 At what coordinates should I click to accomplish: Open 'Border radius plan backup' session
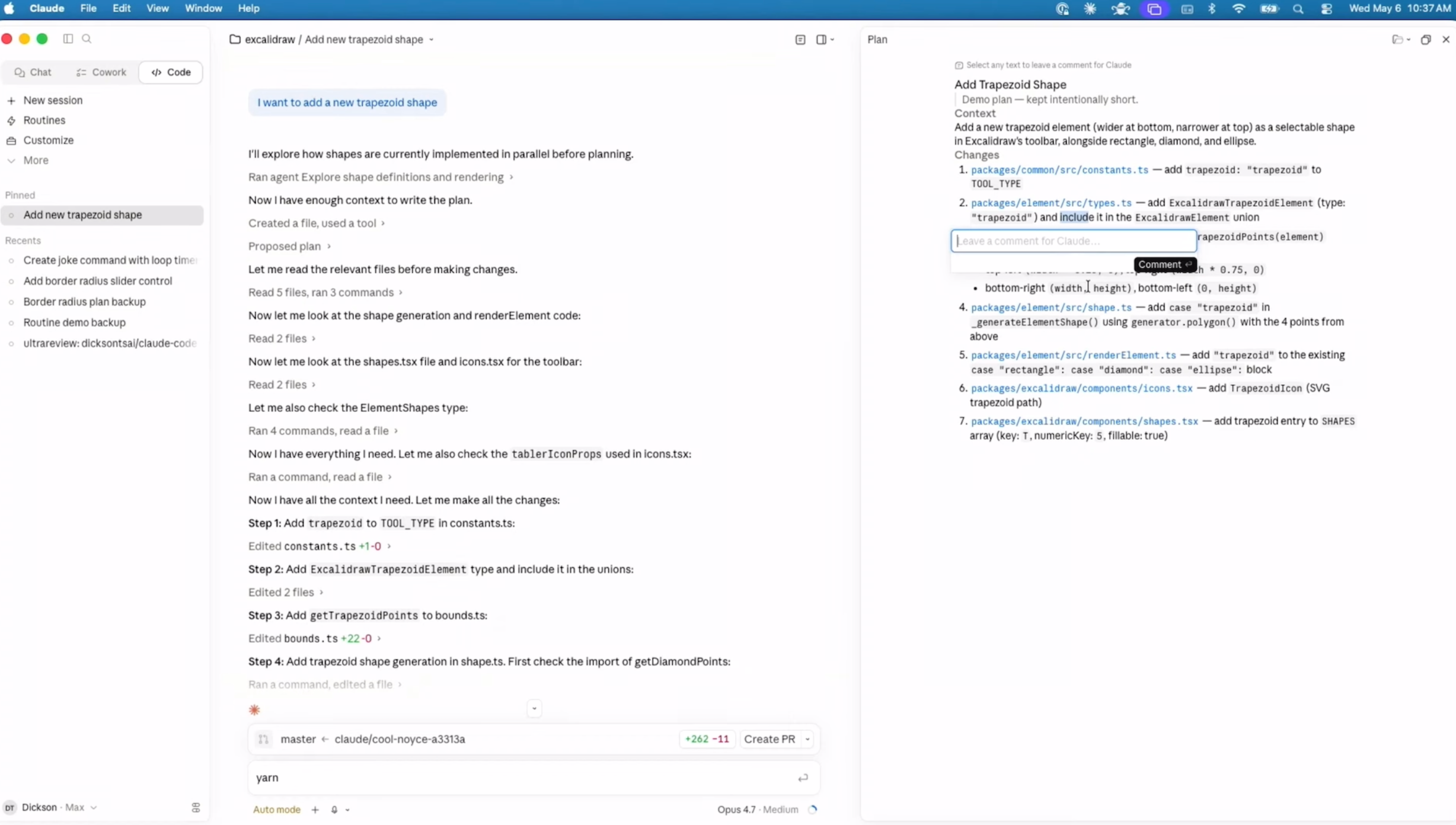point(103,302)
